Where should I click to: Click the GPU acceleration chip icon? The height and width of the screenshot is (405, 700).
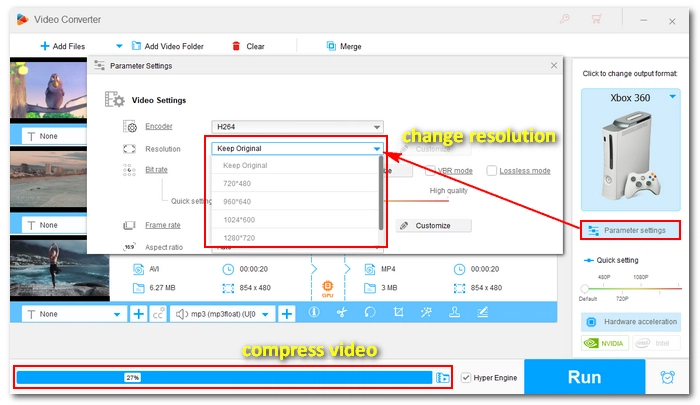coord(328,288)
